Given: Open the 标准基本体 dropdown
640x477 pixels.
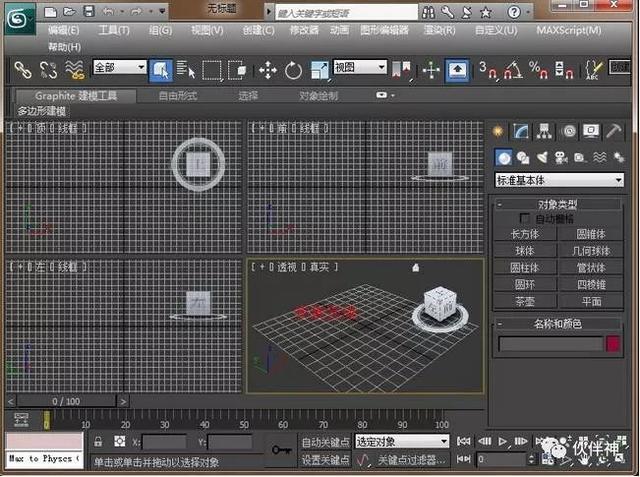Looking at the screenshot, I should [559, 180].
